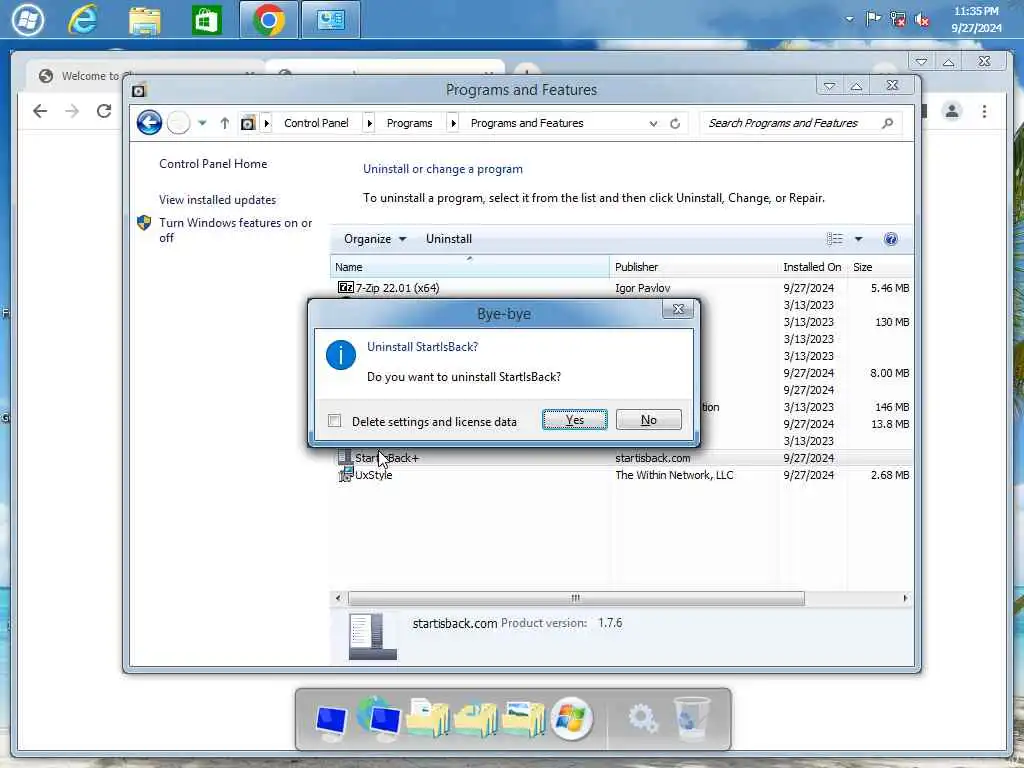Open the Organize menu
The height and width of the screenshot is (768, 1024).
coord(375,239)
